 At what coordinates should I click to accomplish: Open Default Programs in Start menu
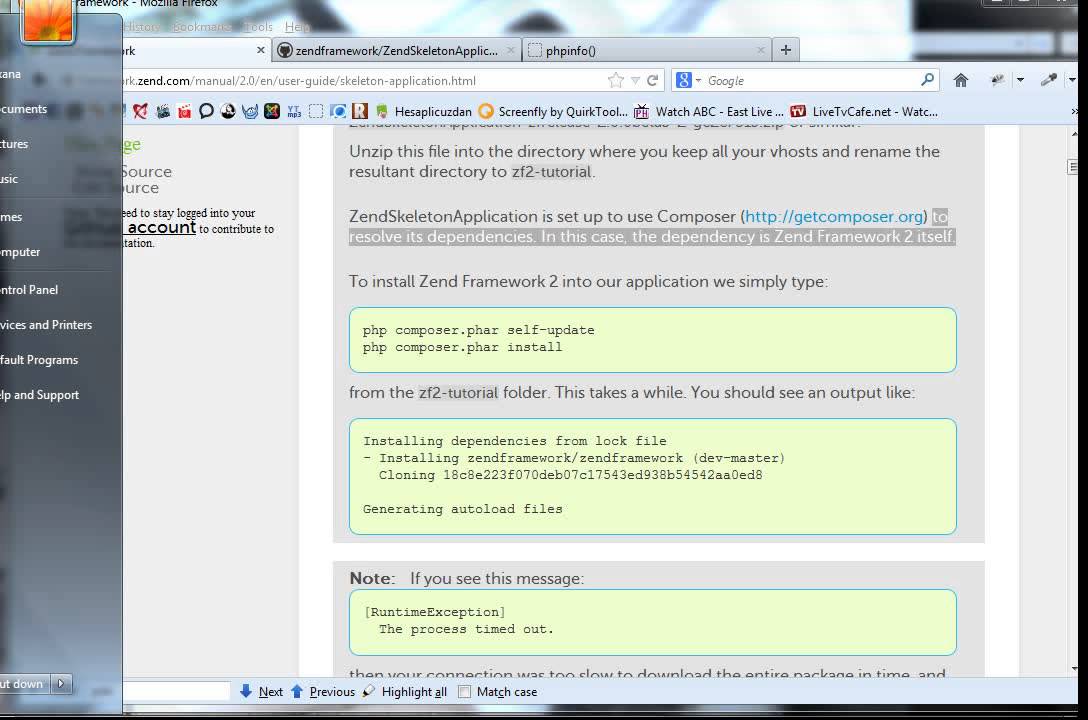click(x=39, y=360)
